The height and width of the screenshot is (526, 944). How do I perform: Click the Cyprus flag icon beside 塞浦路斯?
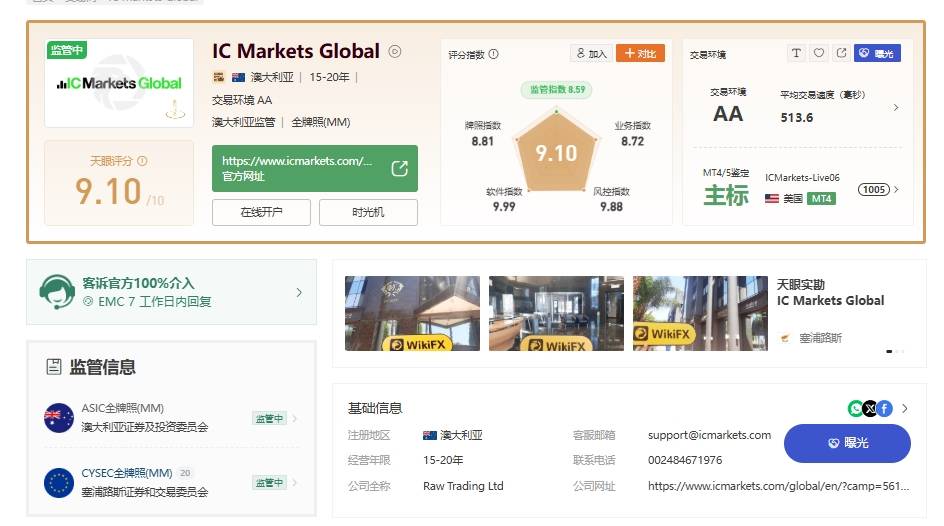[x=784, y=338]
